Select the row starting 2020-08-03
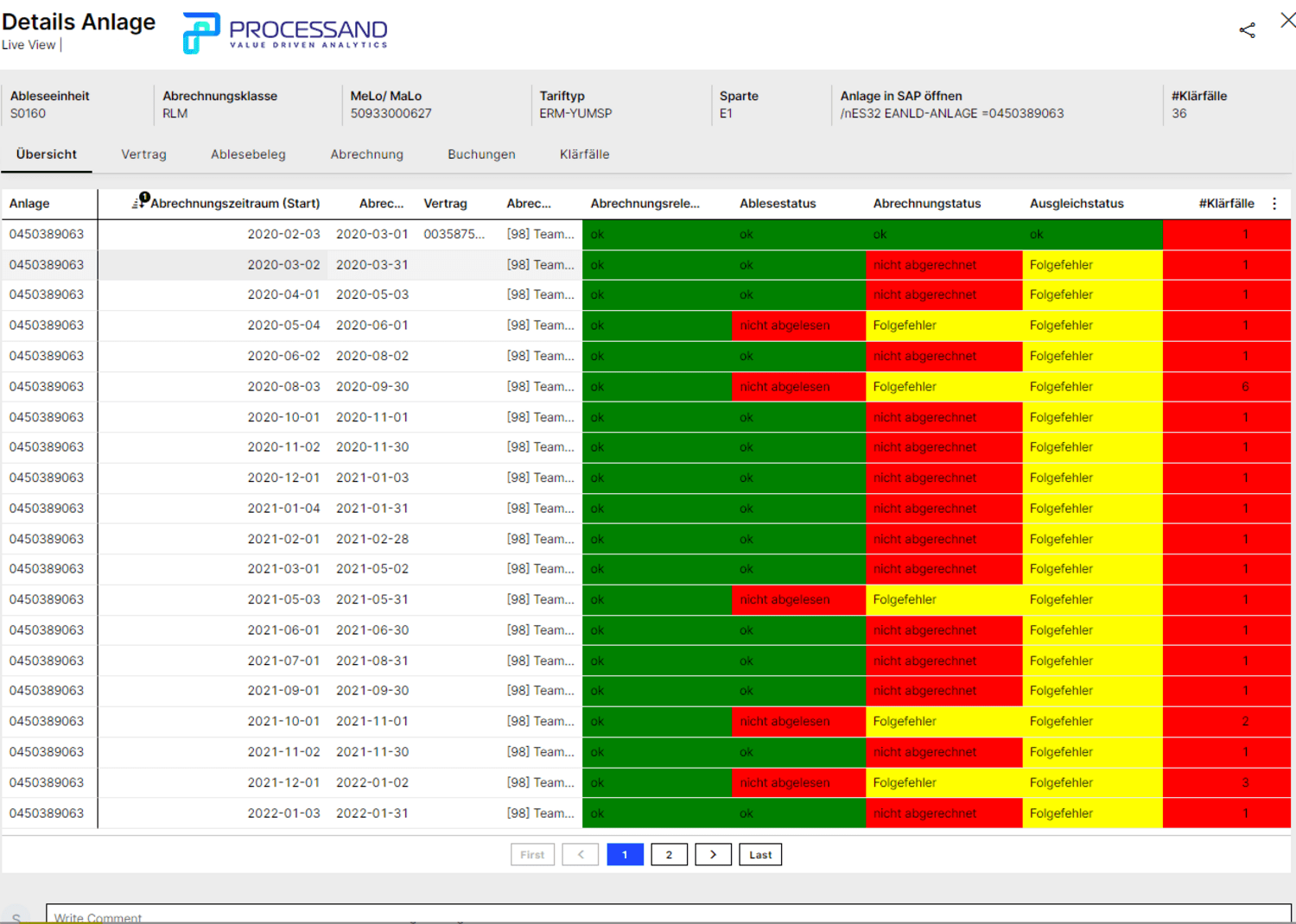 pyautogui.click(x=285, y=386)
